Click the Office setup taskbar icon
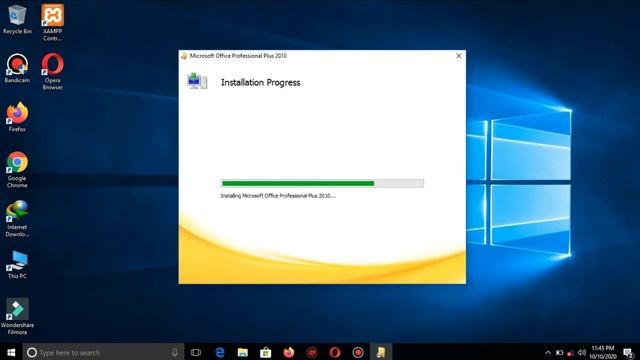The image size is (640, 360). 381,352
